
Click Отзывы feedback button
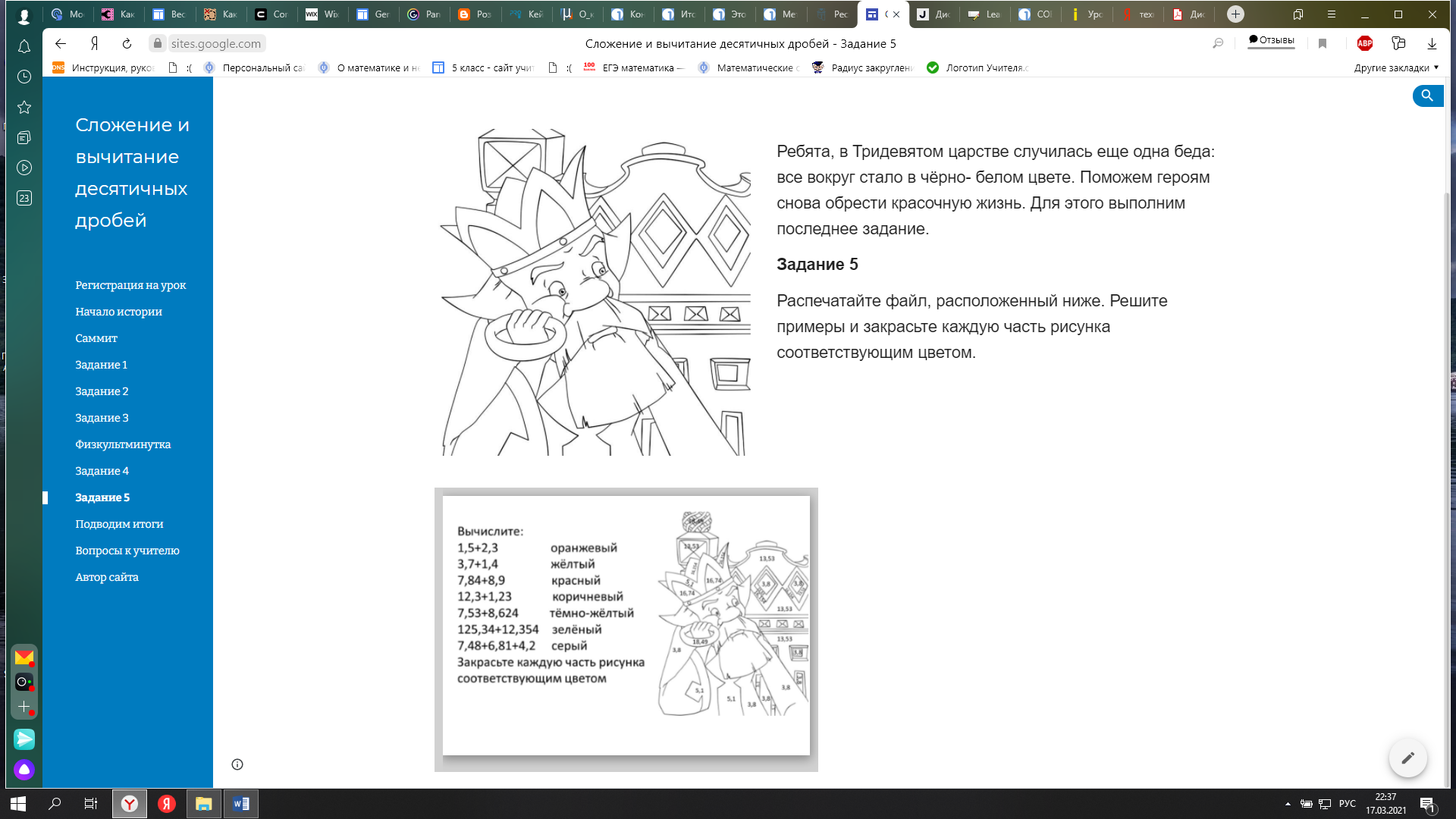(x=1271, y=40)
